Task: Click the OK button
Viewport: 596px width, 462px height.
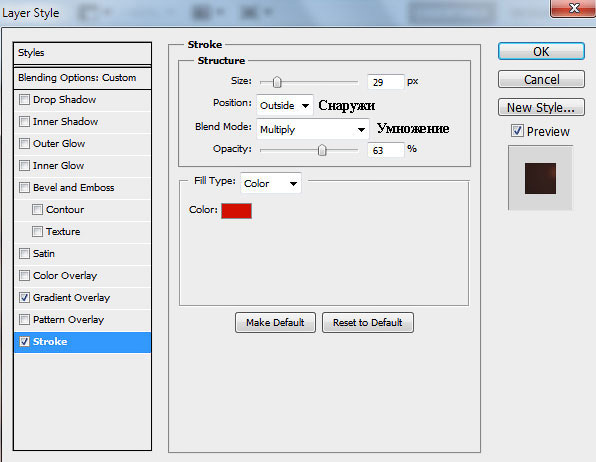Action: click(541, 51)
